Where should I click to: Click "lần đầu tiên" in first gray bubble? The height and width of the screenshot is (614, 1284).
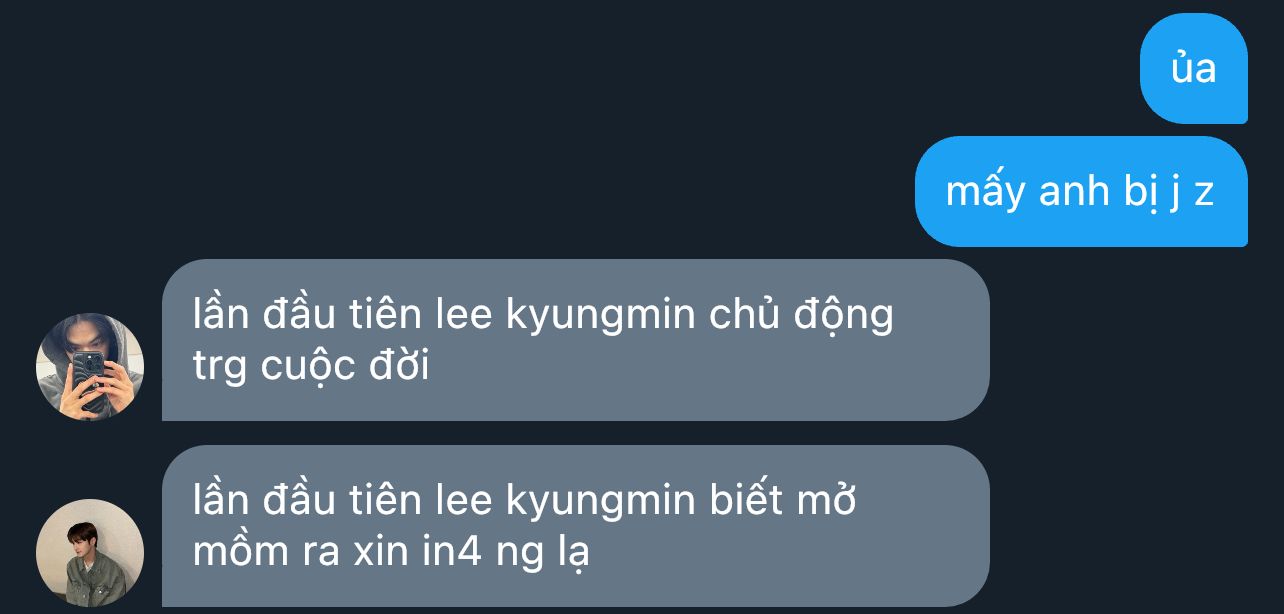point(309,315)
